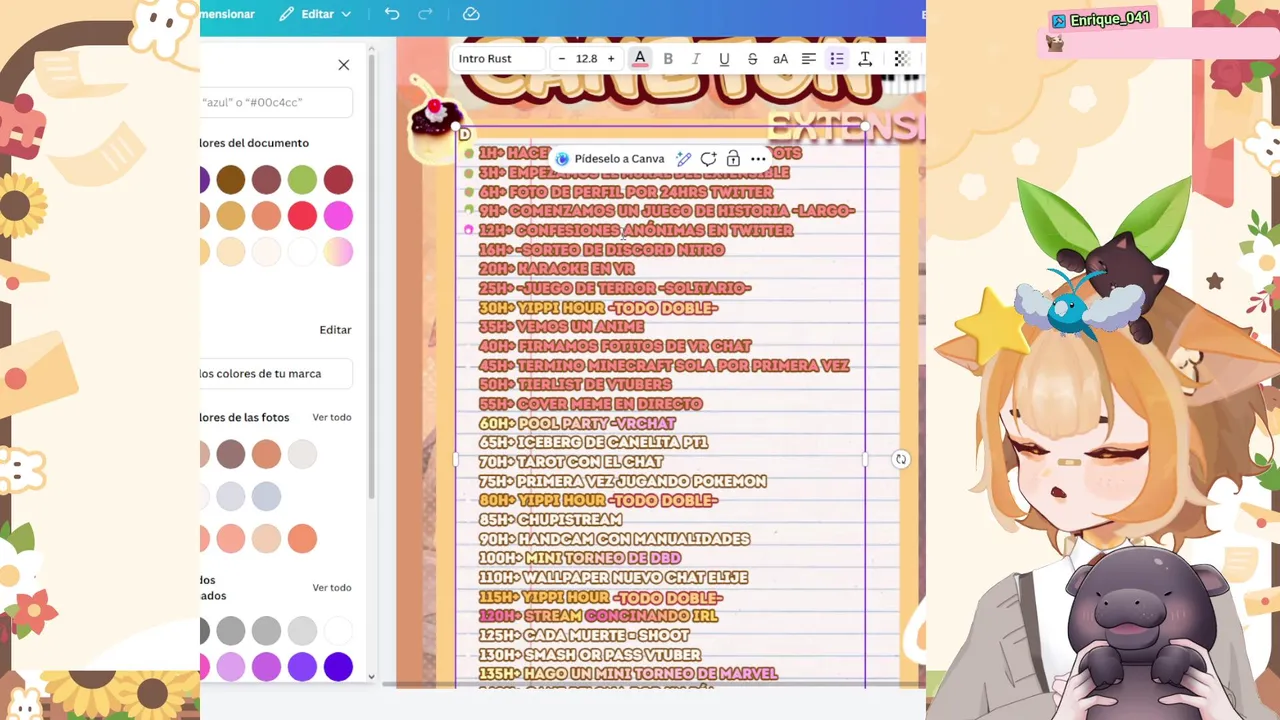Viewport: 1280px width, 720px height.
Task: Click the Editar brand colors link
Action: [x=335, y=330]
